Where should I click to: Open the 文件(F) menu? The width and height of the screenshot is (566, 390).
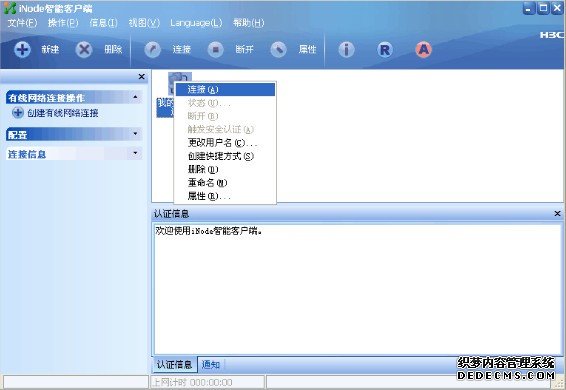pyautogui.click(x=22, y=23)
